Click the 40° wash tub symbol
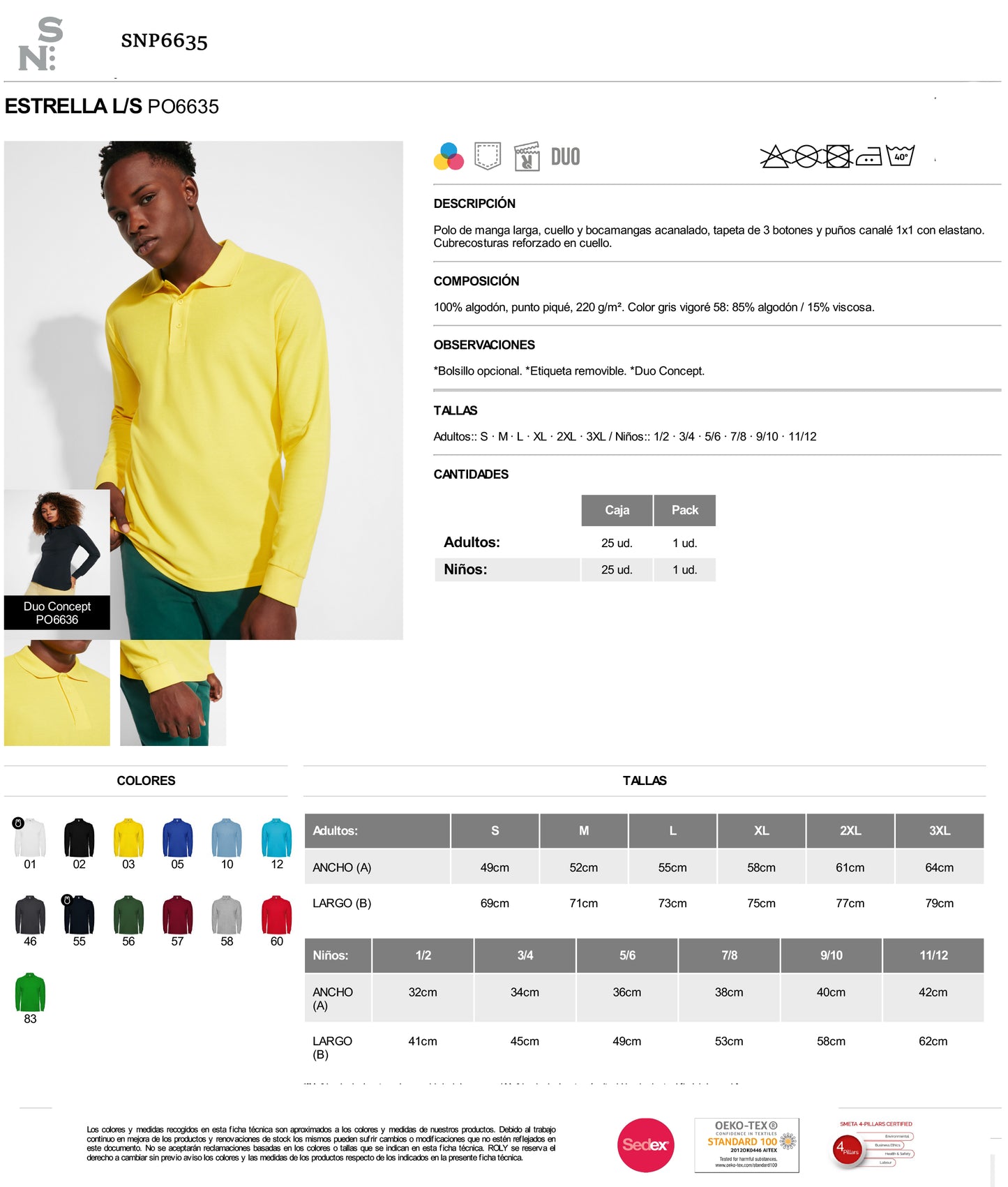 click(x=901, y=155)
